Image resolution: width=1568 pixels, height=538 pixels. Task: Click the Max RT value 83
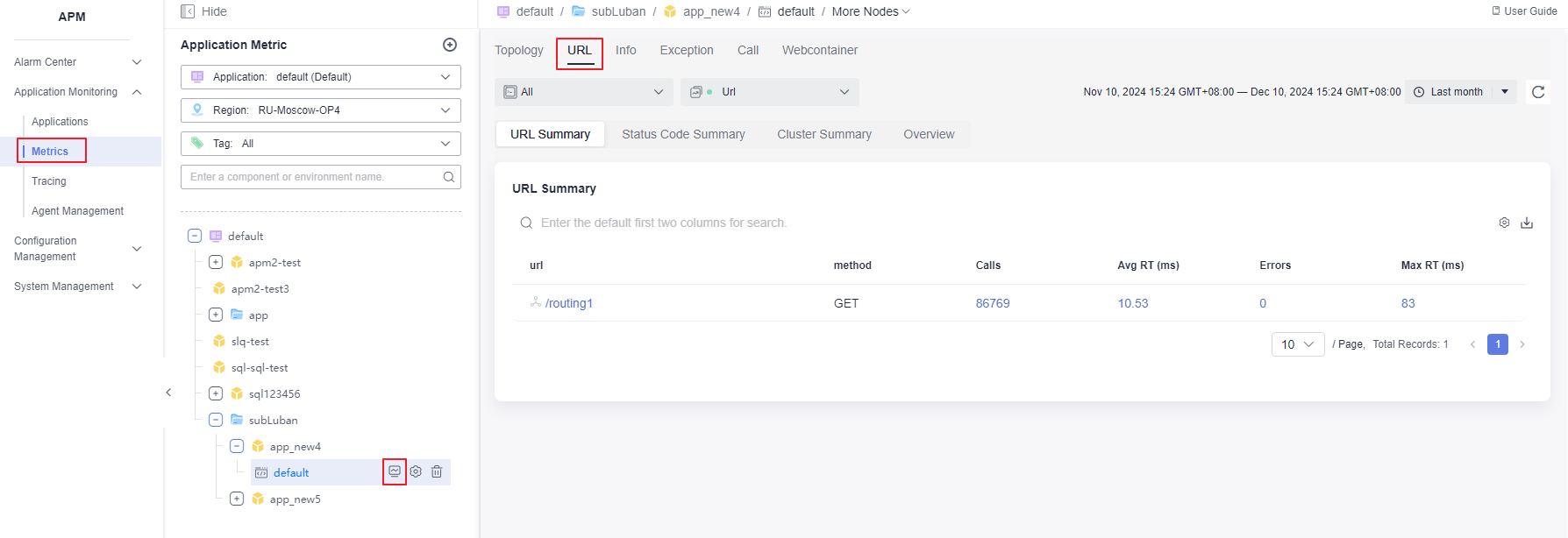coord(1408,303)
